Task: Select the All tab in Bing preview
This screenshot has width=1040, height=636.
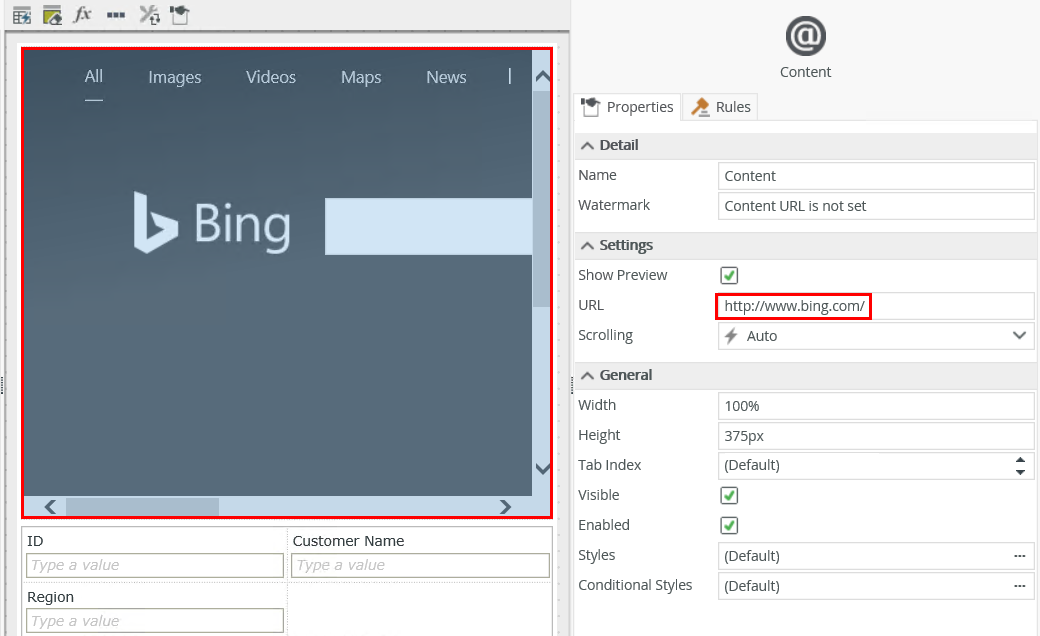Action: (x=94, y=76)
